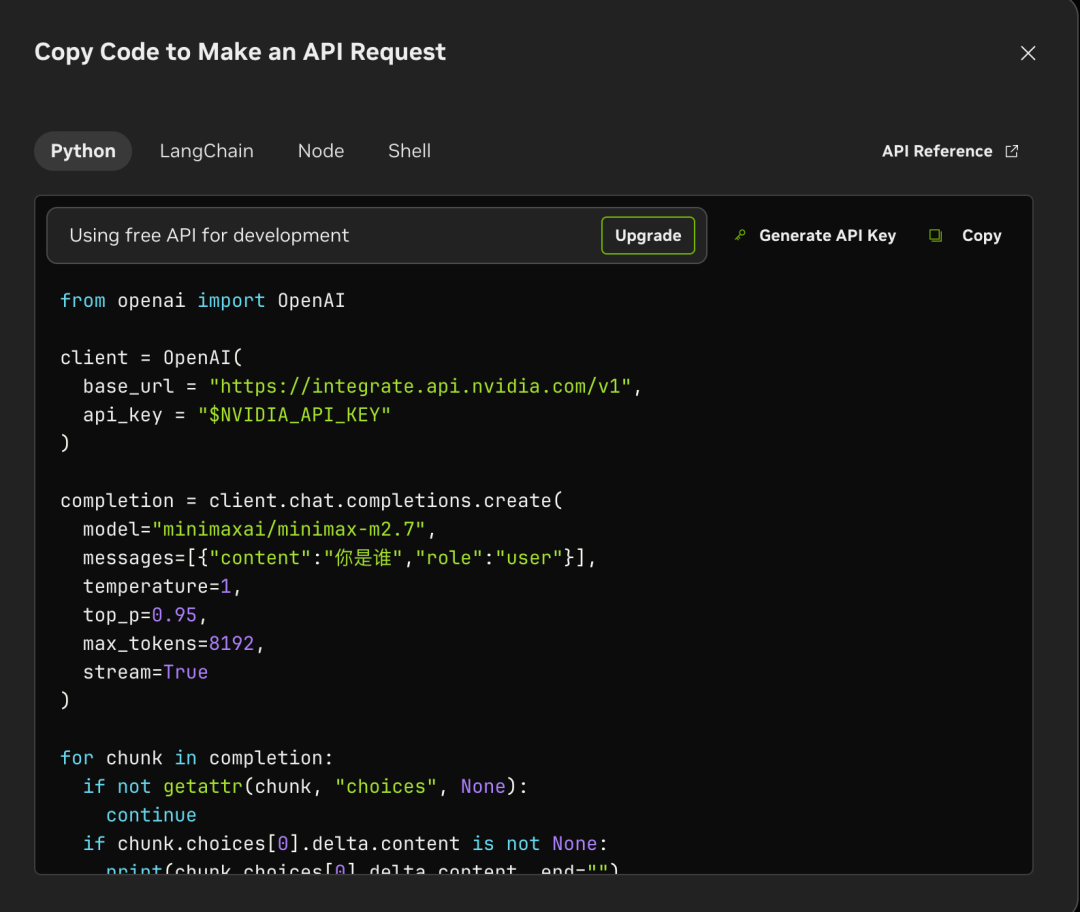Open the Node code tab
Viewport: 1080px width, 912px height.
(x=320, y=151)
